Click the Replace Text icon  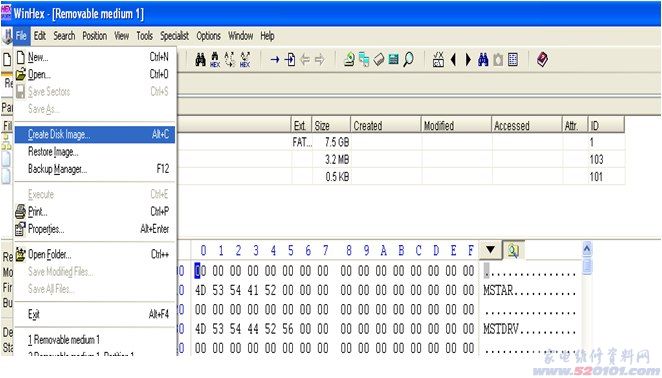[x=230, y=60]
